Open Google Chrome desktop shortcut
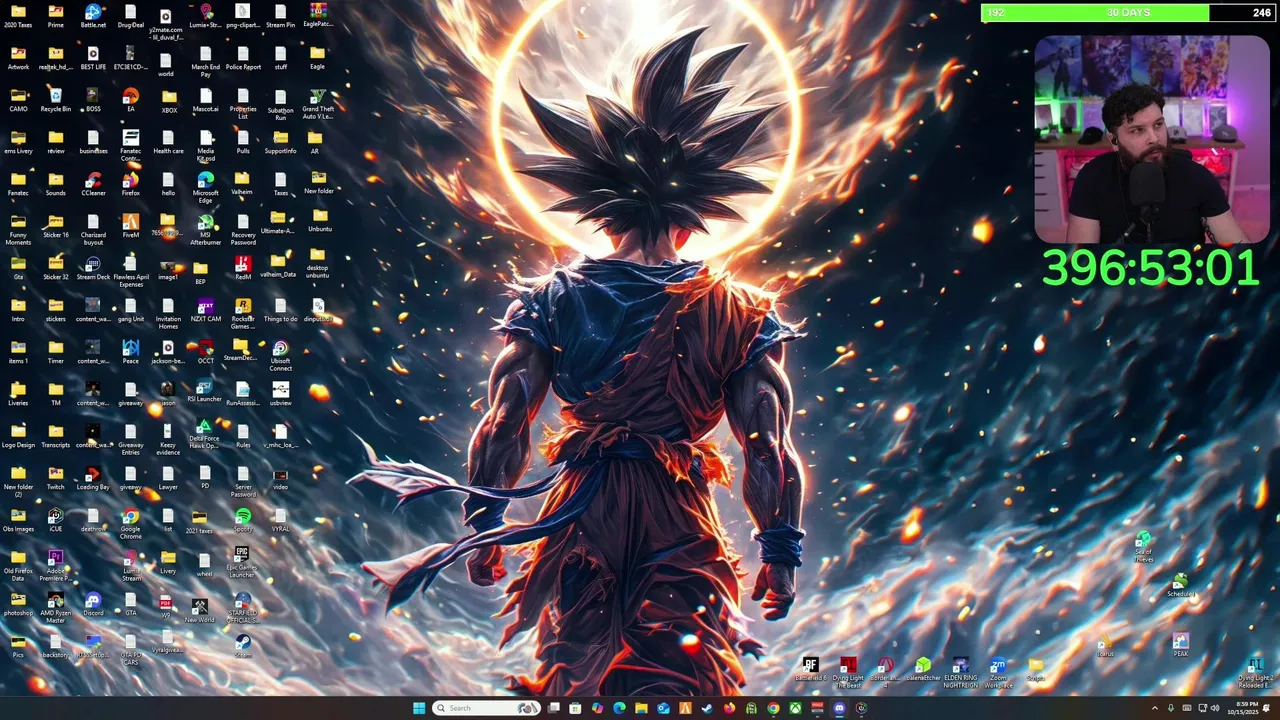Image resolution: width=1280 pixels, height=720 pixels. click(131, 523)
